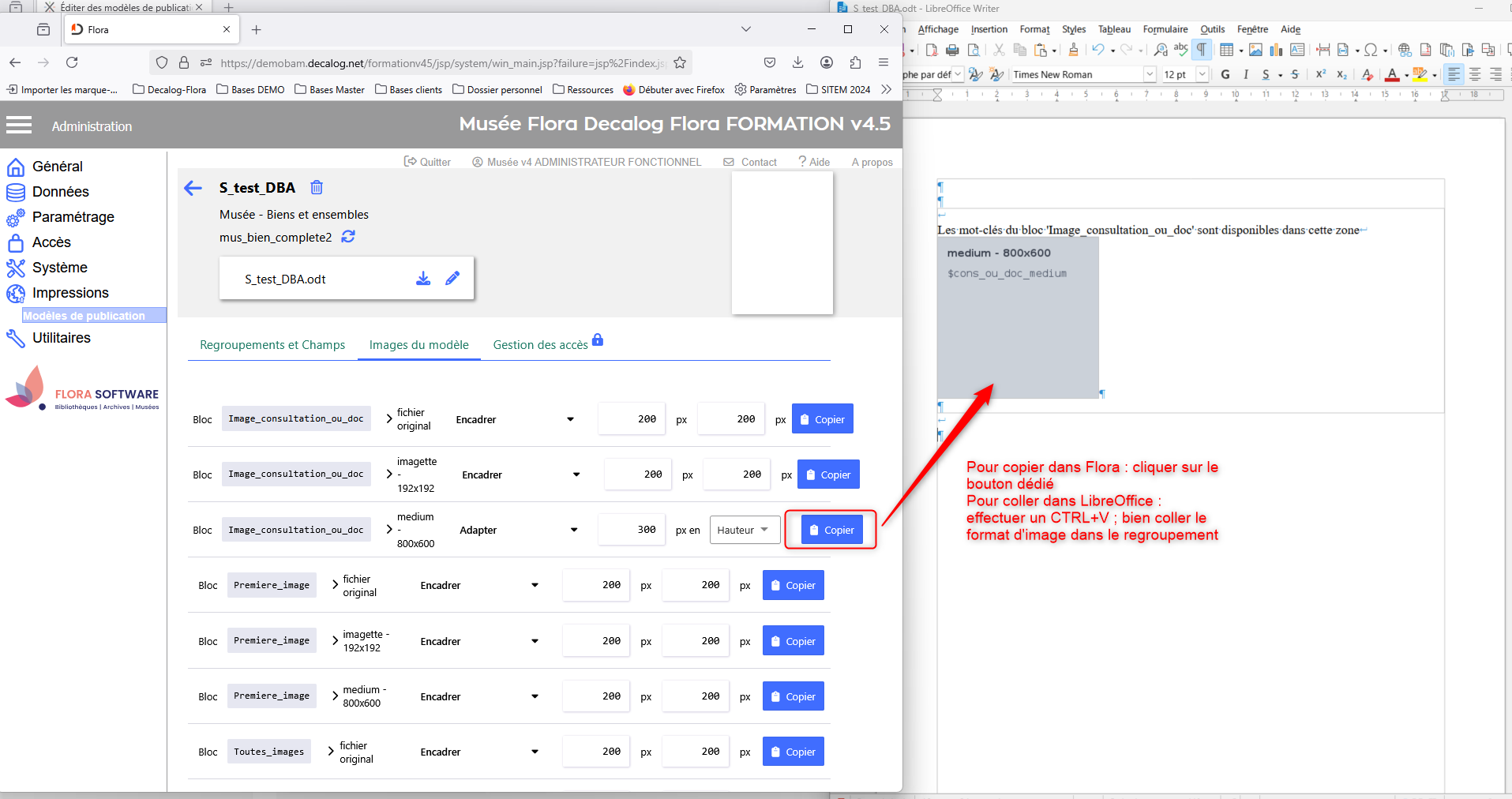Viewport: 1512px width, 799px height.
Task: Click the Insert special character Omega icon
Action: (1371, 50)
